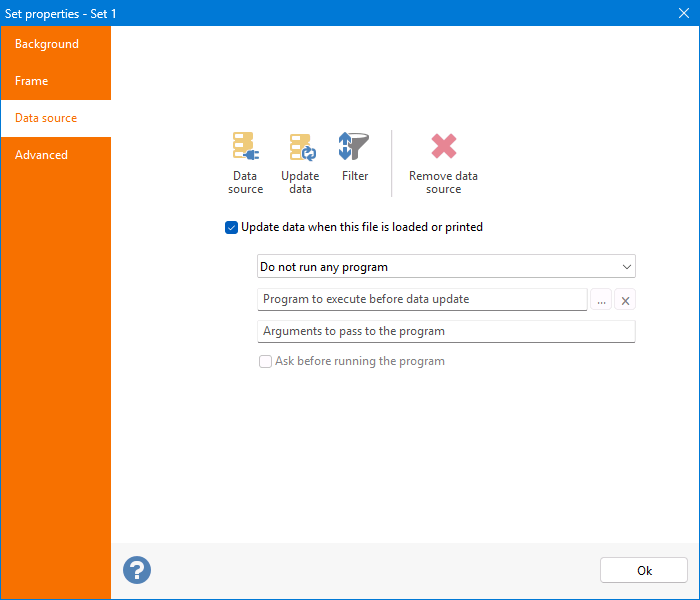Close the Set properties dialog window

coord(684,13)
